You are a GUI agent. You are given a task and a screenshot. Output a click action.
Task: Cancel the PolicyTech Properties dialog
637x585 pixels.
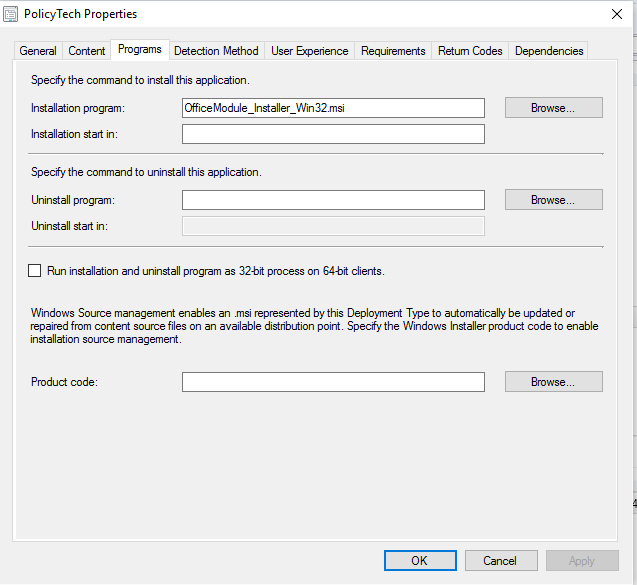(x=501, y=561)
